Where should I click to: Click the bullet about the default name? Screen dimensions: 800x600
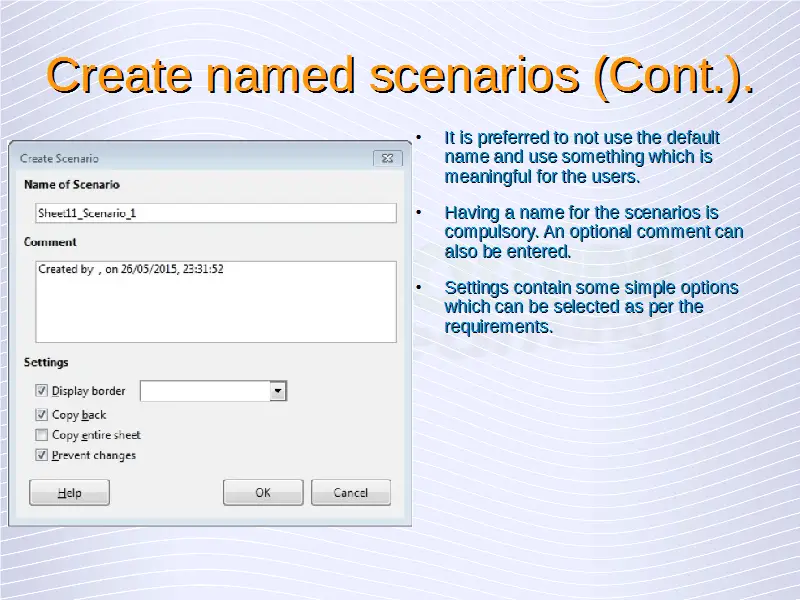point(580,157)
